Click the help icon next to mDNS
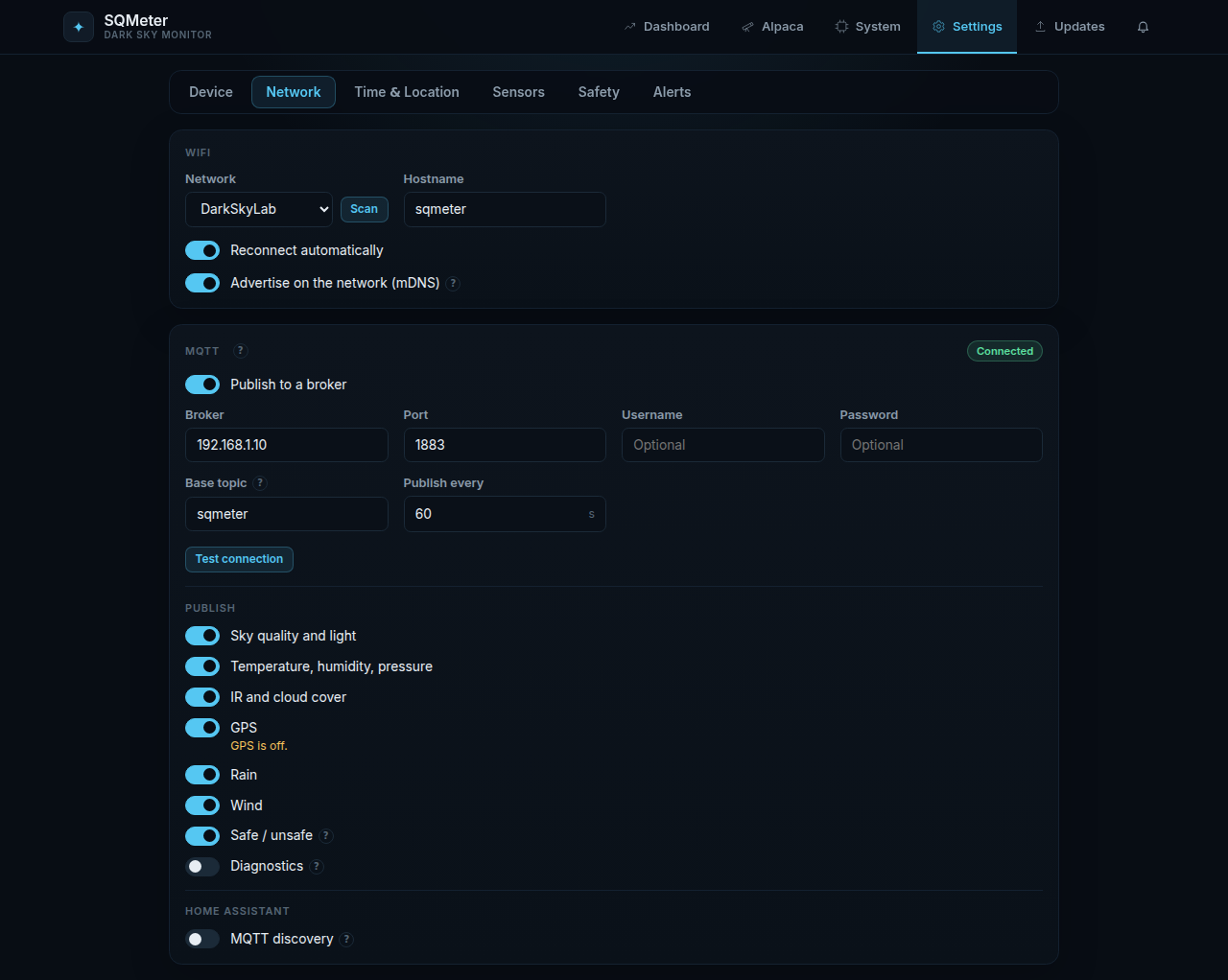 (454, 284)
